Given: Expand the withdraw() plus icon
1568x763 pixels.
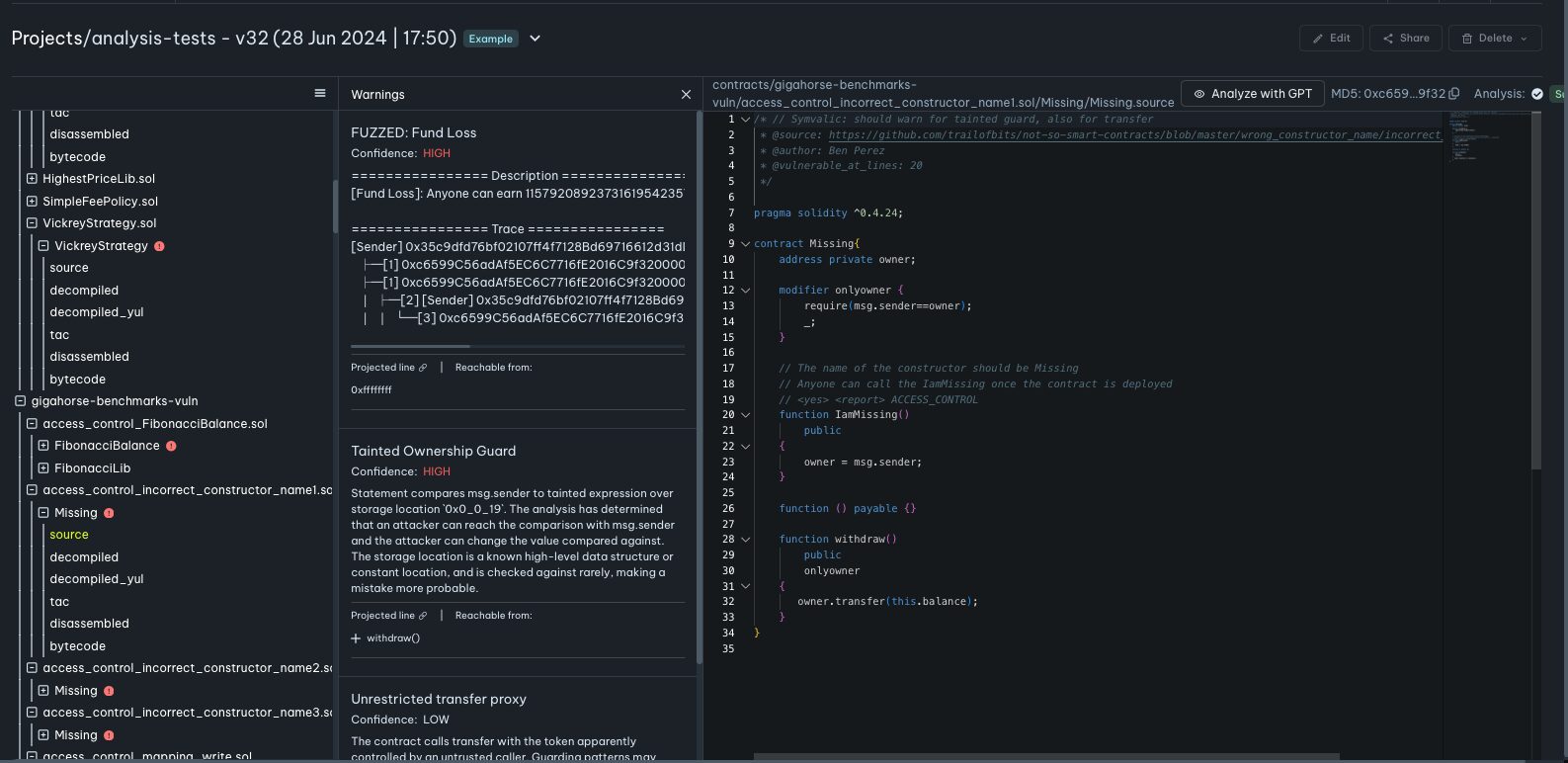Looking at the screenshot, I should (x=356, y=638).
